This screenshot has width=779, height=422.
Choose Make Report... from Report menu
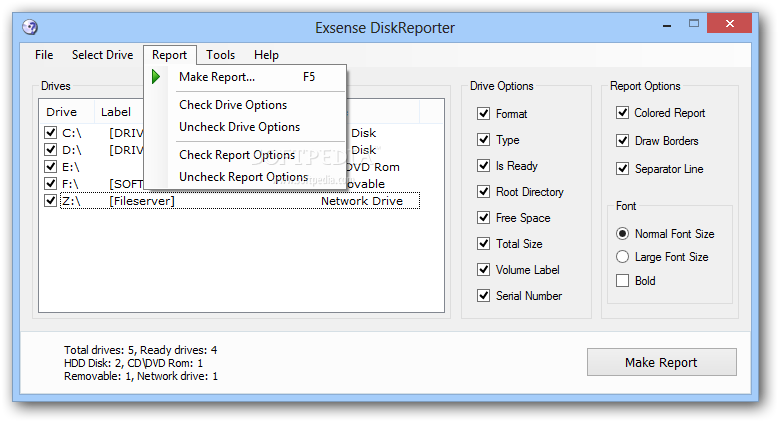tap(246, 77)
